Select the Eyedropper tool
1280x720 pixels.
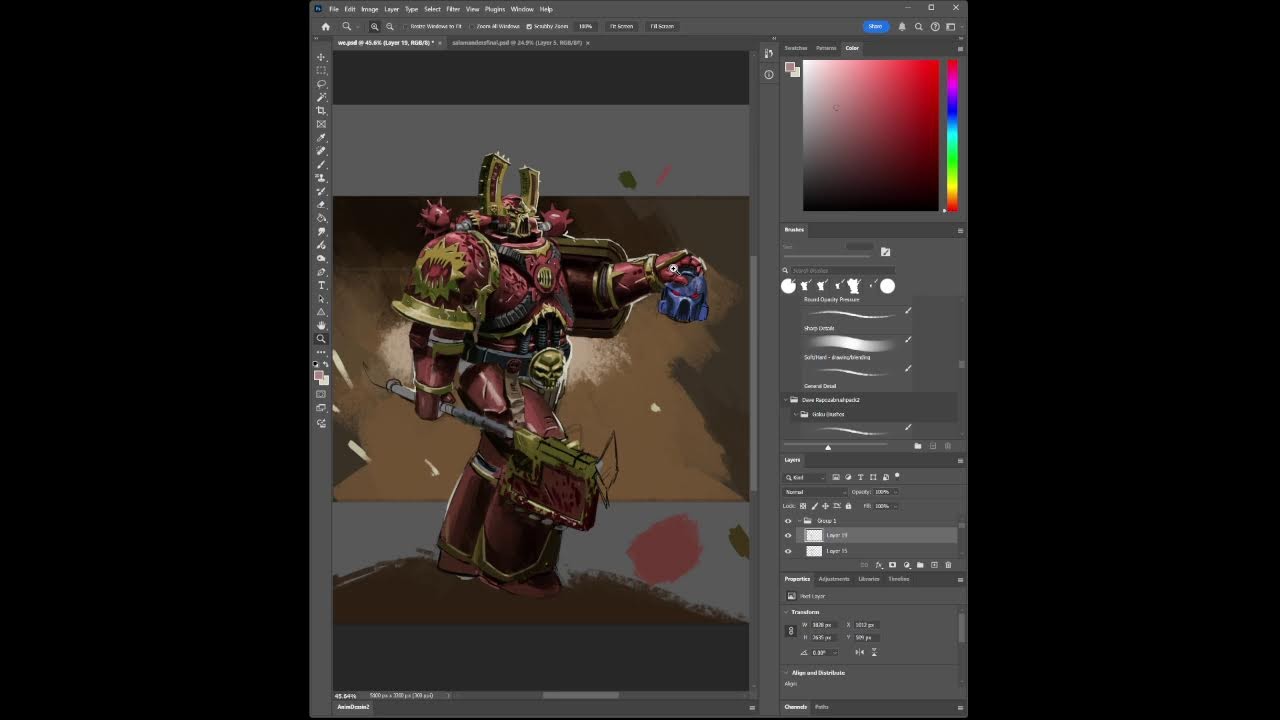(x=321, y=138)
